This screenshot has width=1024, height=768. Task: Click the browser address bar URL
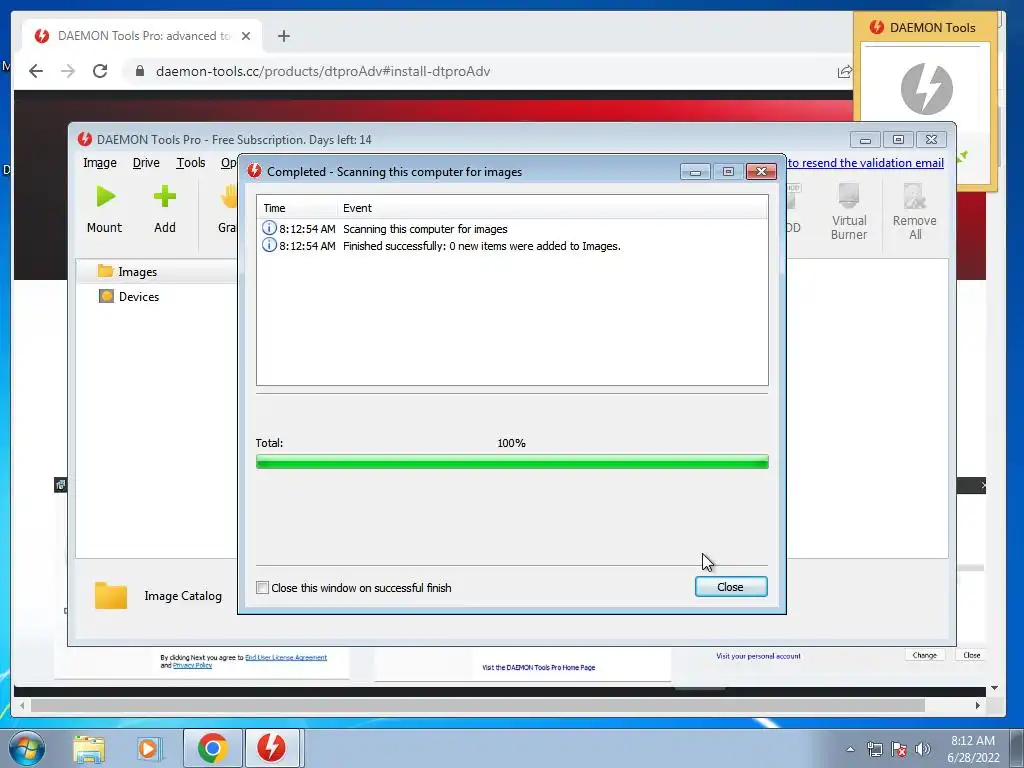click(323, 71)
